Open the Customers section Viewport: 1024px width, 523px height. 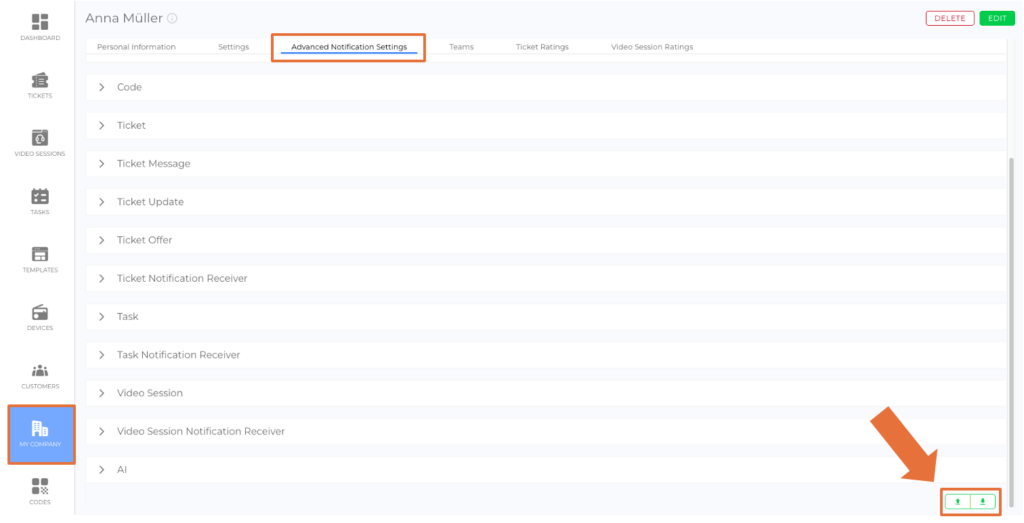click(40, 375)
